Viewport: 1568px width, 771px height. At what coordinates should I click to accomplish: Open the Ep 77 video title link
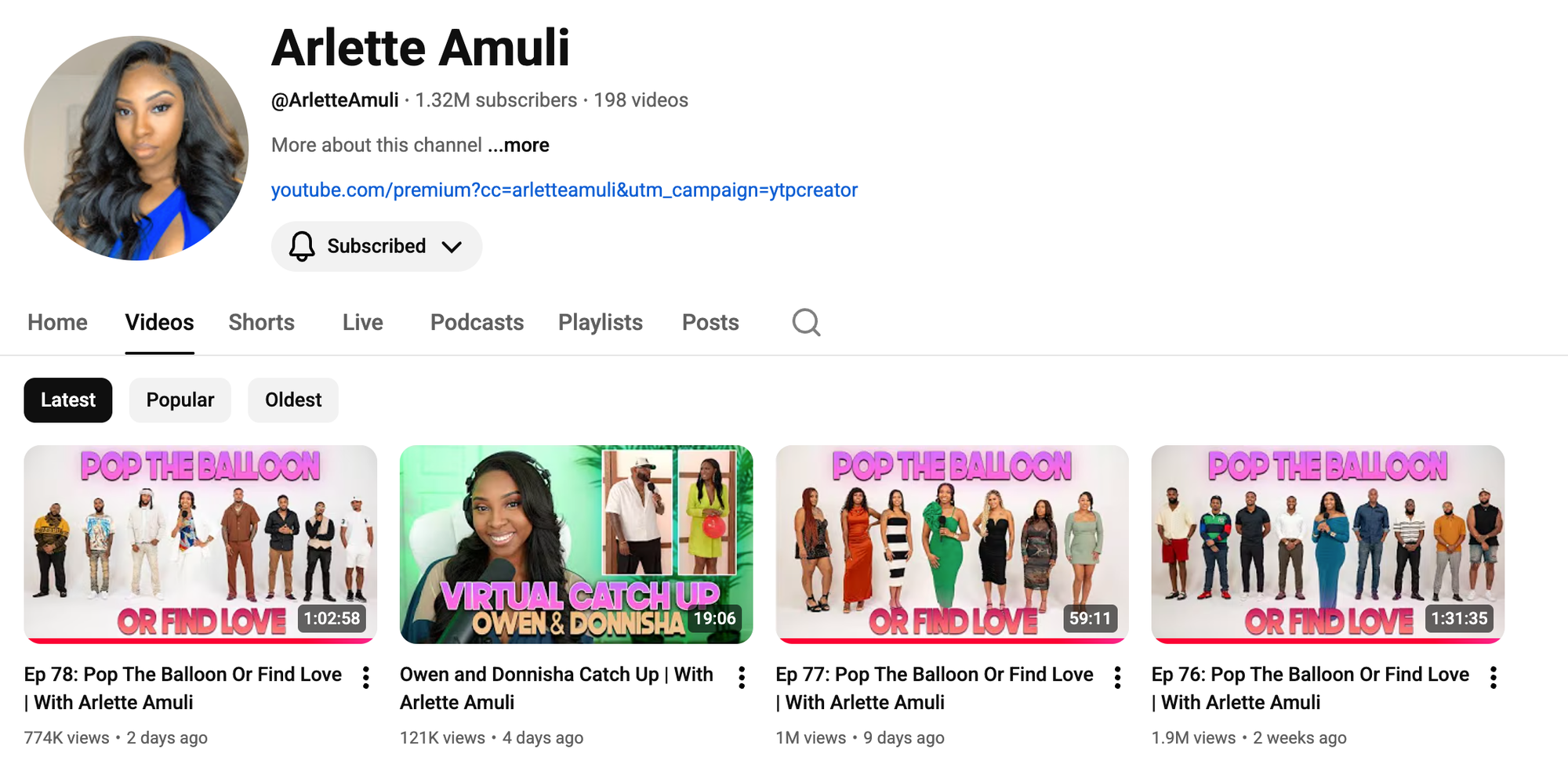(x=935, y=689)
